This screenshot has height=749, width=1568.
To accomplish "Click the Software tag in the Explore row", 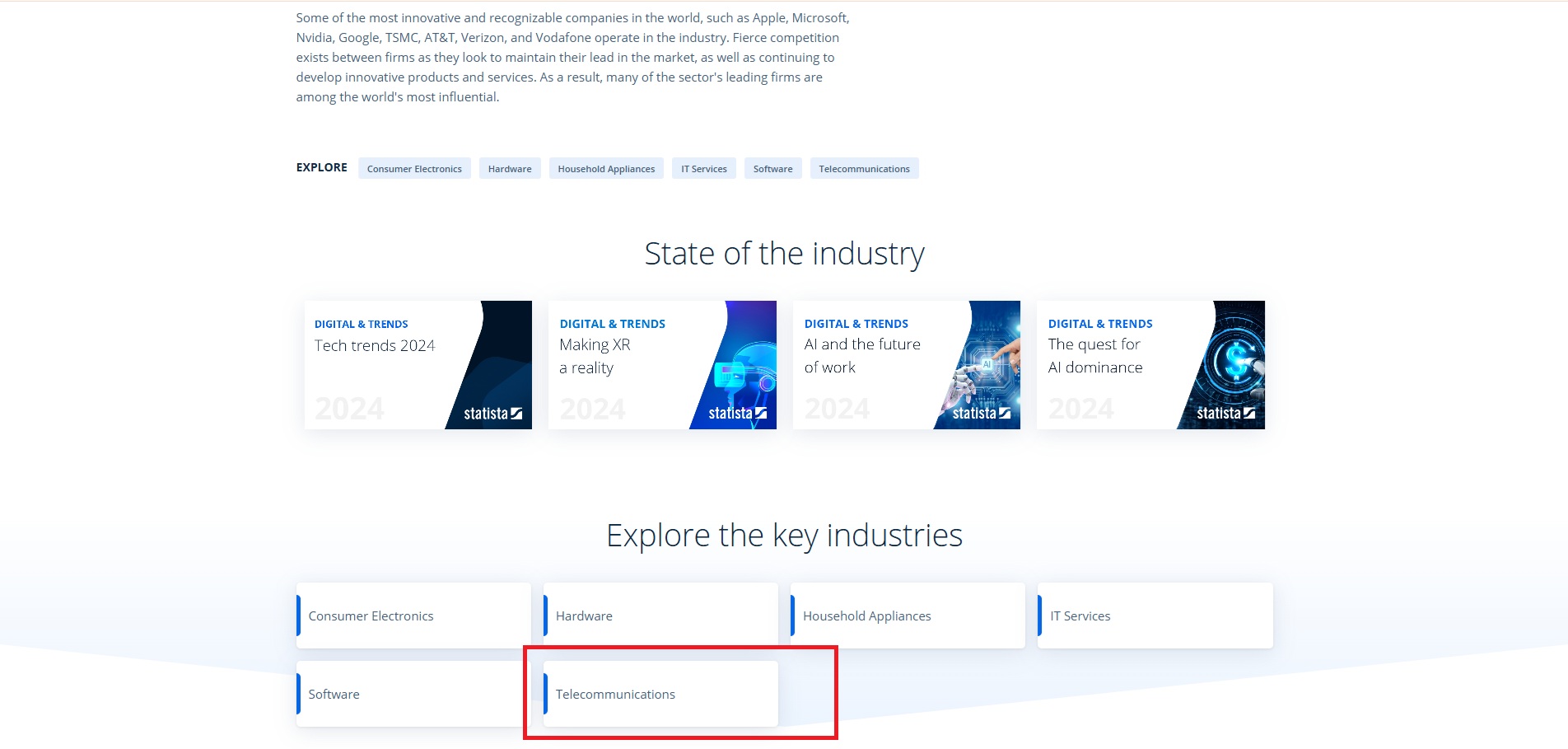I will point(772,169).
